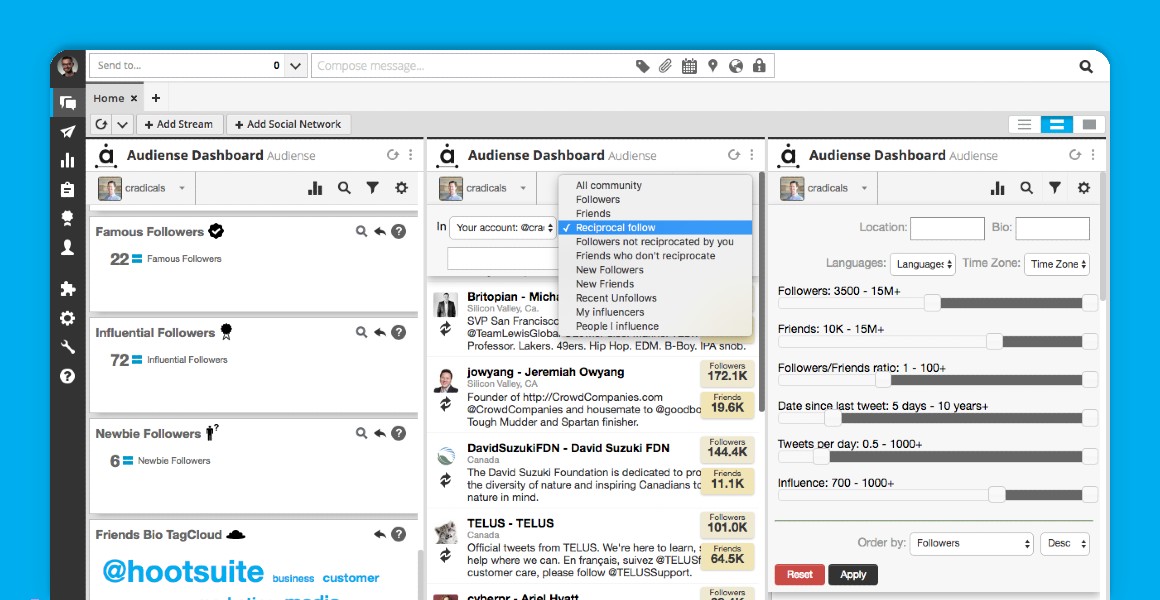Image resolution: width=1160 pixels, height=600 pixels.
Task: Open statistics bar chart icon in Famous Followers column
Action: 315,188
